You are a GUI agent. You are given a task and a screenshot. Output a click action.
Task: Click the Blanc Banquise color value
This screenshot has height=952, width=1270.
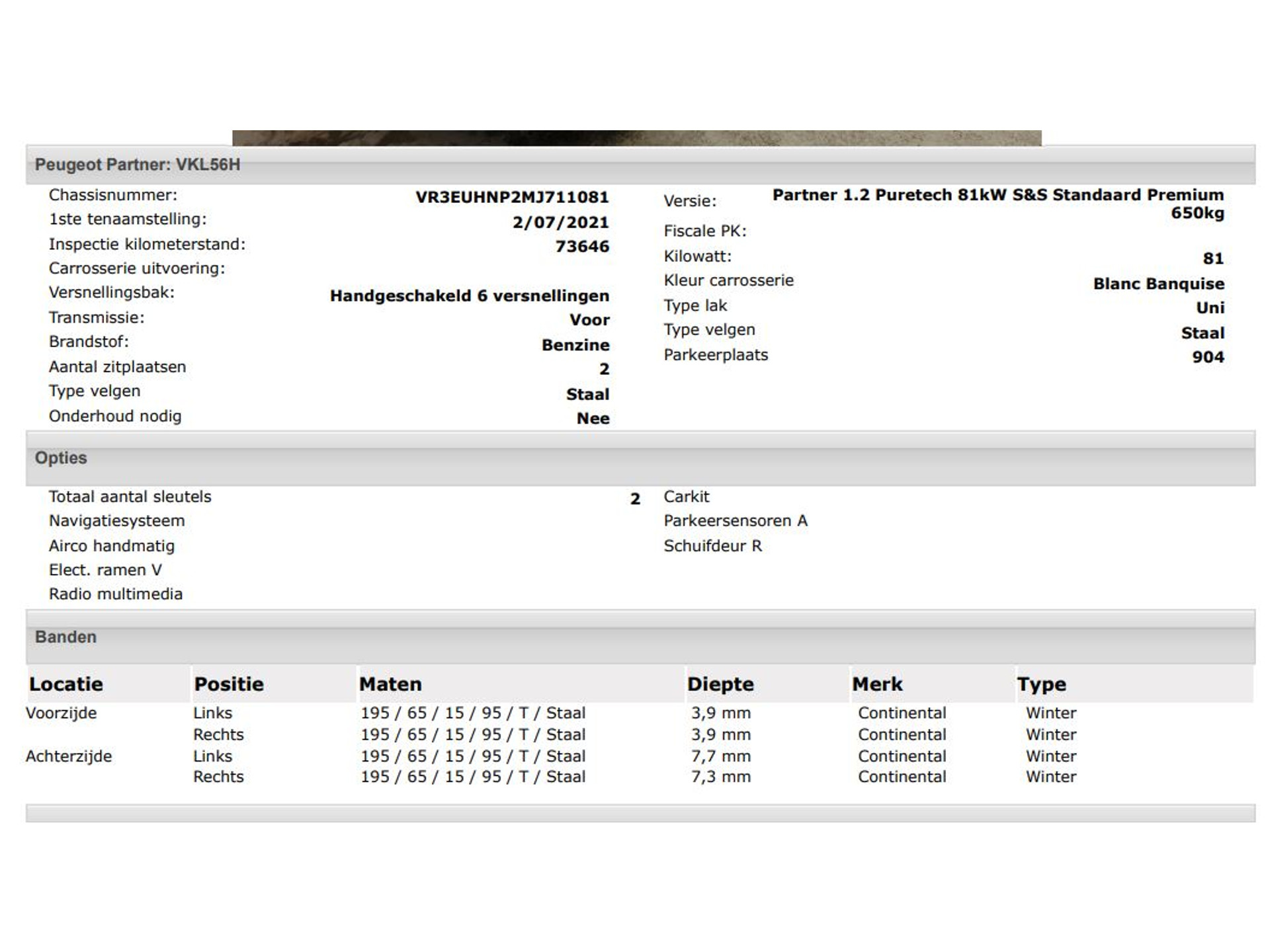pyautogui.click(x=1158, y=284)
